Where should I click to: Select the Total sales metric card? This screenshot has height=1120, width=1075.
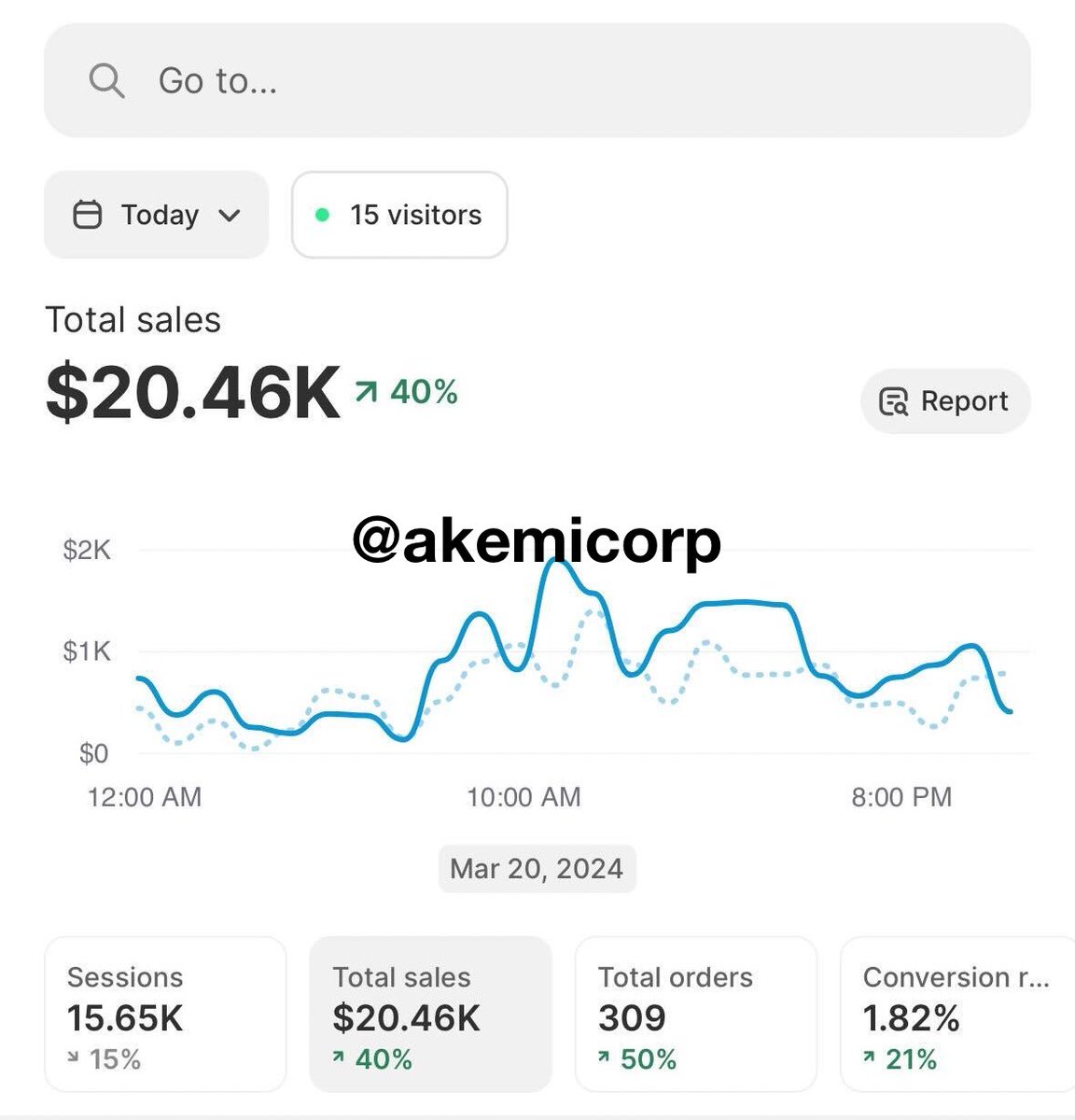pos(430,1015)
